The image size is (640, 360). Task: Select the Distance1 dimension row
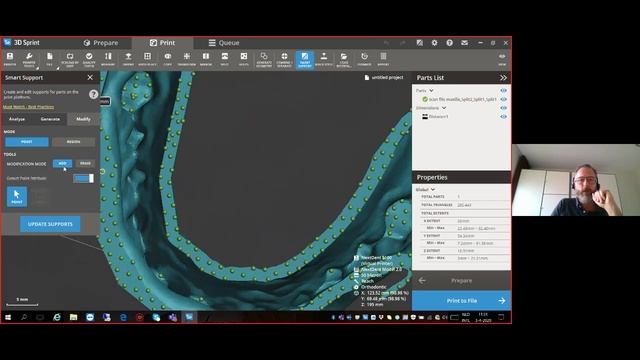click(x=435, y=116)
